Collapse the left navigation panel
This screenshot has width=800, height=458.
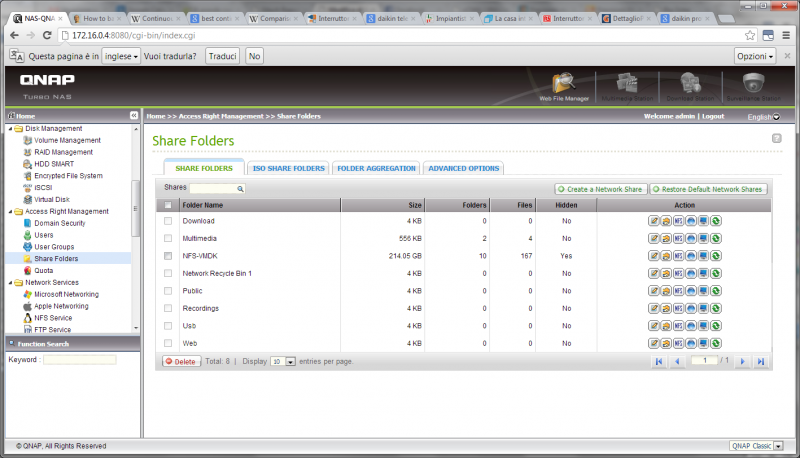tap(134, 116)
